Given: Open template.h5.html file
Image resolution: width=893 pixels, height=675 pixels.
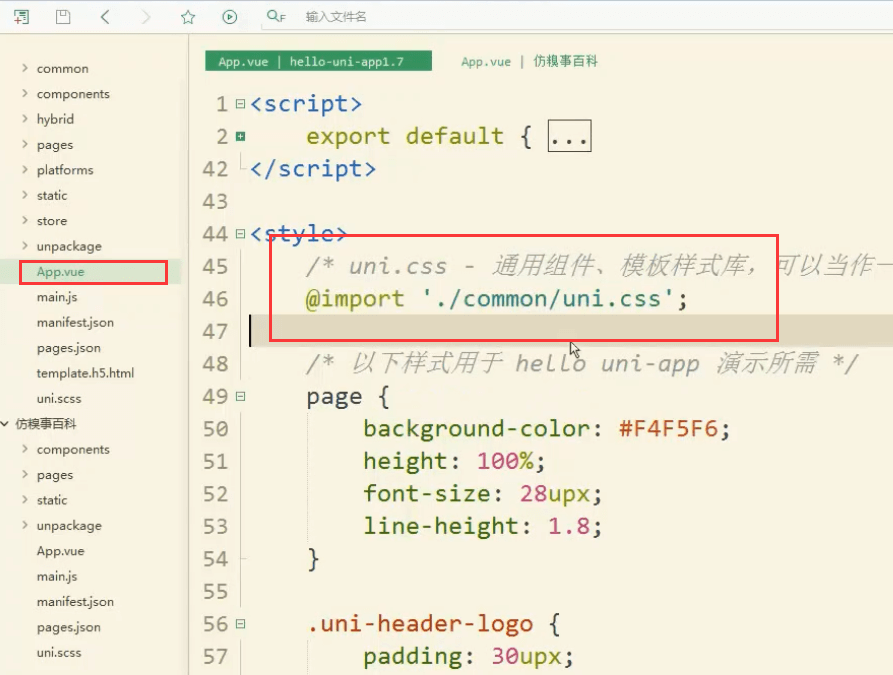Looking at the screenshot, I should click(85, 373).
